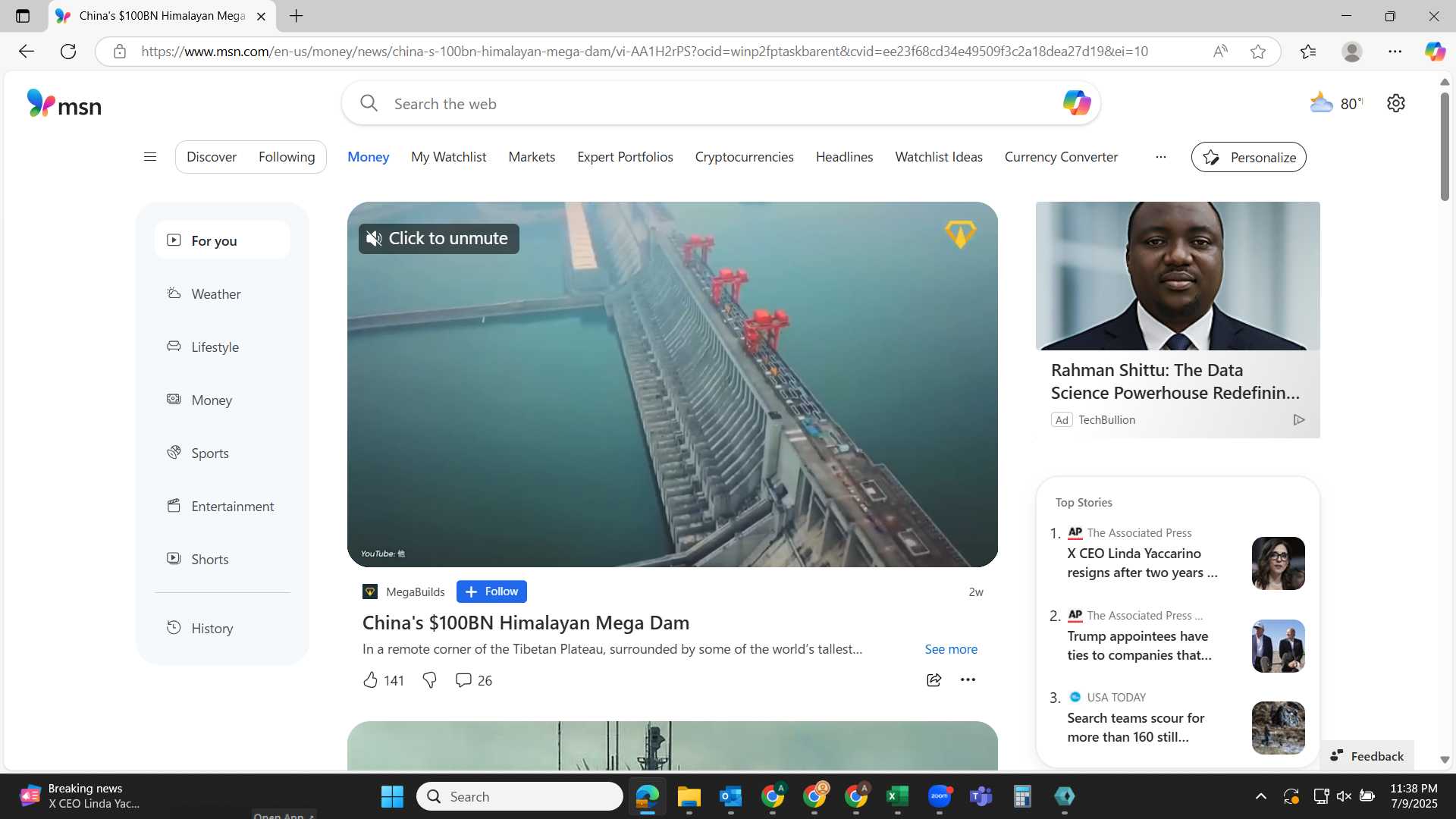Viewport: 1456px width, 819px height.
Task: Open comments showing 26
Action: coord(473,680)
